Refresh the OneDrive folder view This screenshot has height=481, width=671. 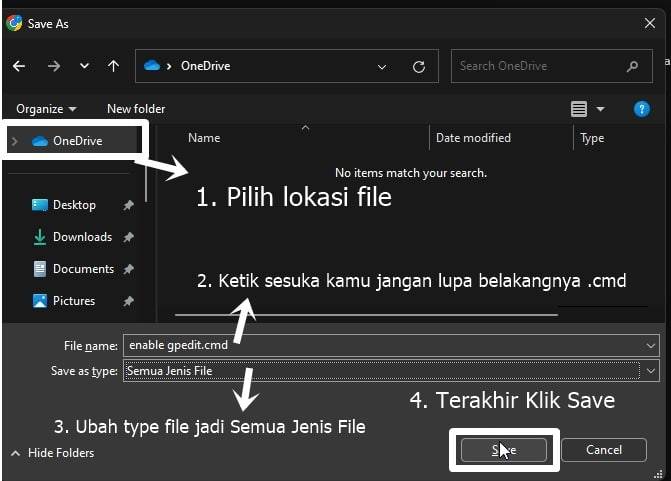coord(419,67)
